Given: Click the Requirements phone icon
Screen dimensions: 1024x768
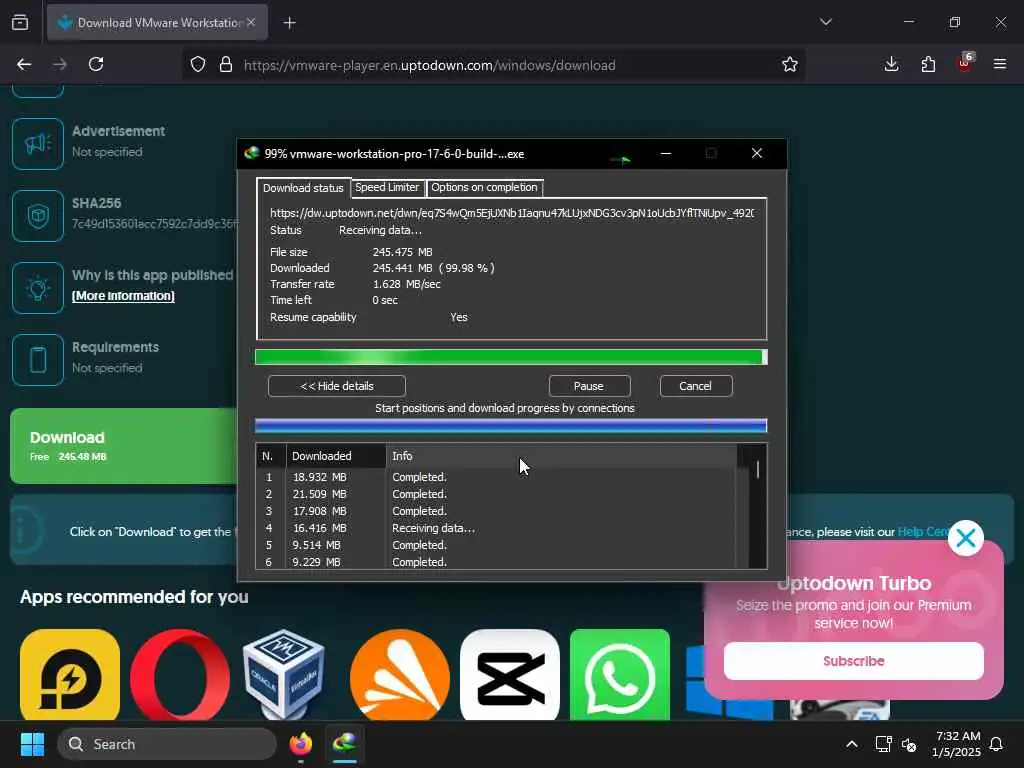Looking at the screenshot, I should coord(38,360).
